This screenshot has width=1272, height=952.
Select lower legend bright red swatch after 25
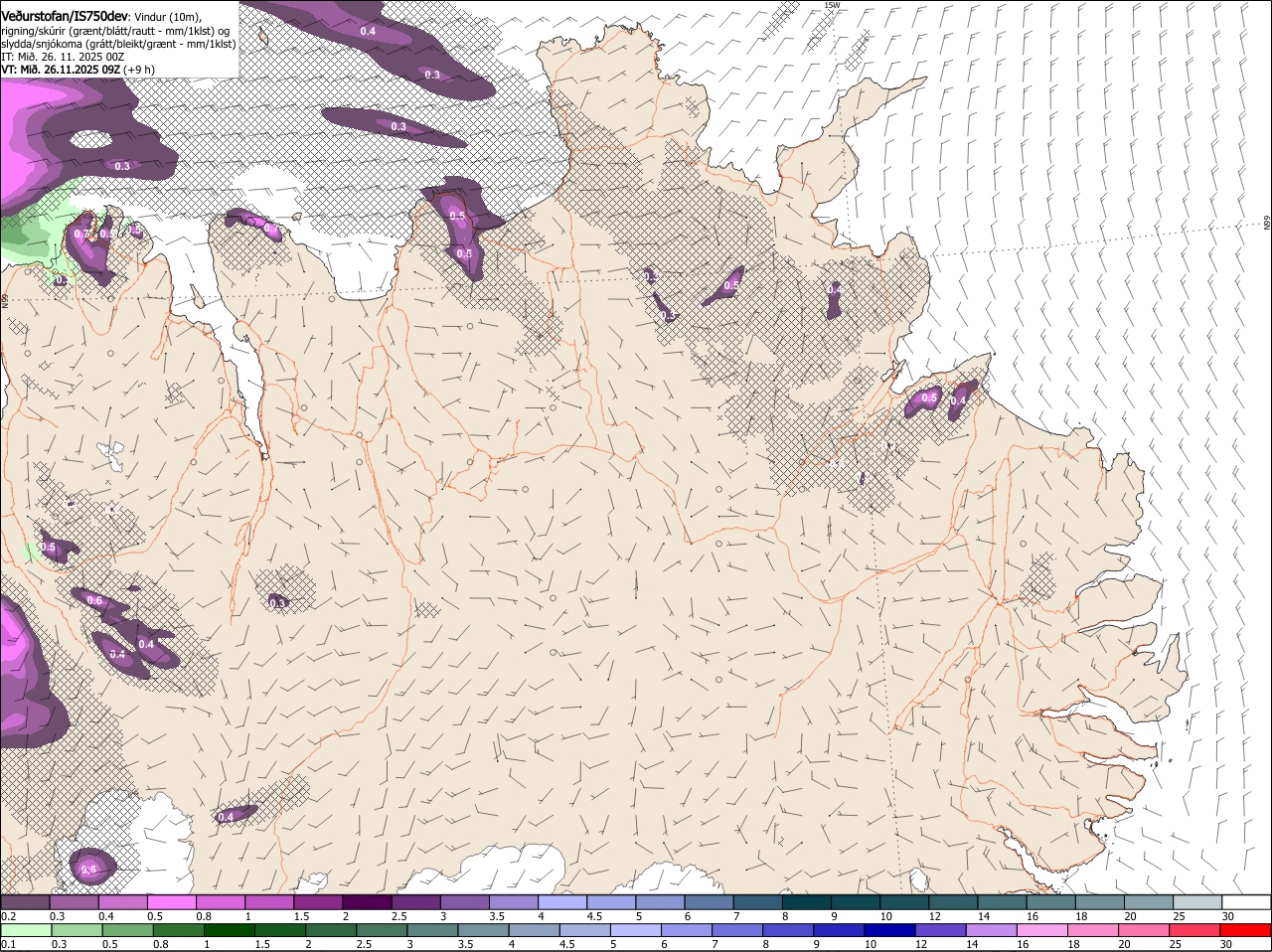tap(1246, 929)
